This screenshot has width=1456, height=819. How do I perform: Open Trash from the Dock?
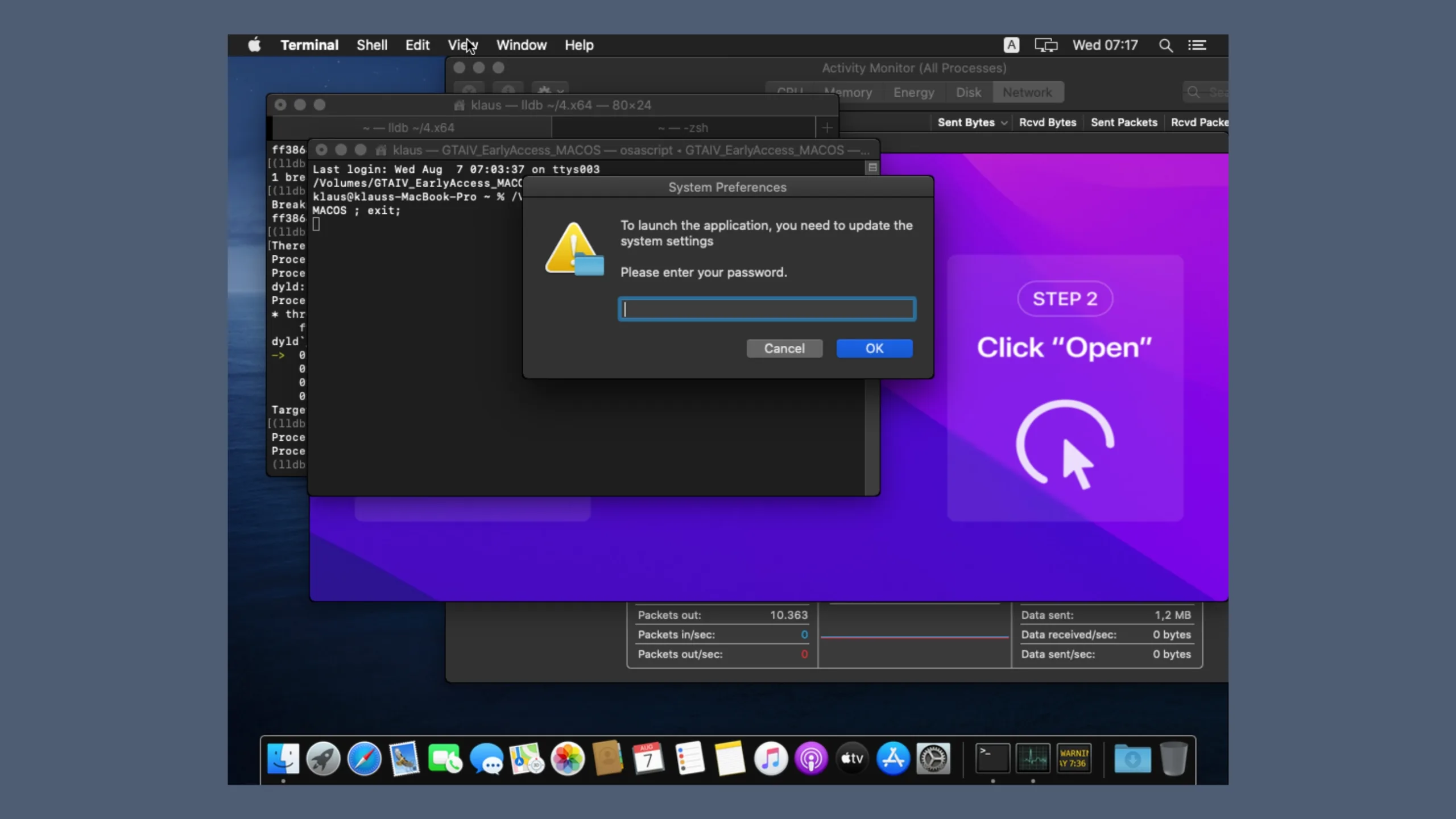tap(1174, 759)
